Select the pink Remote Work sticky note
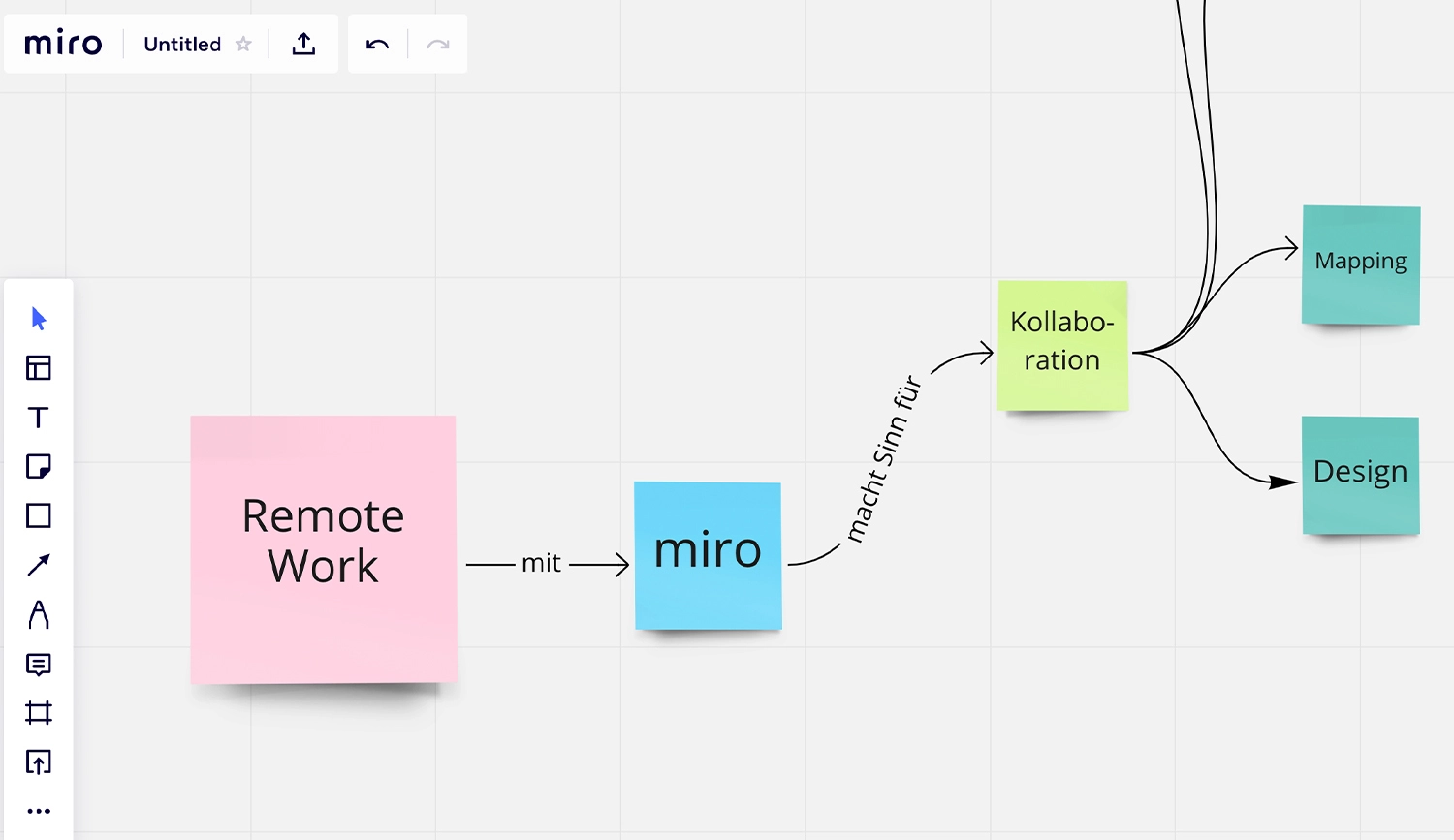Viewport: 1454px width, 840px height. click(x=324, y=549)
